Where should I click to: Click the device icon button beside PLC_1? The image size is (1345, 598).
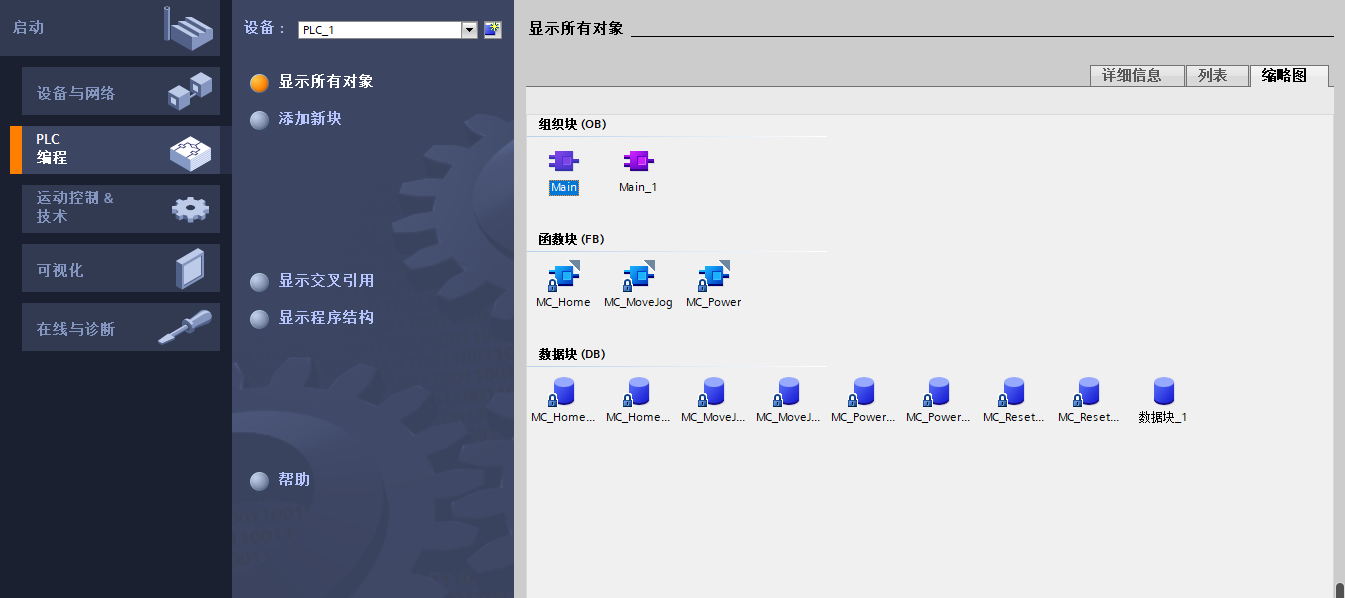click(492, 30)
